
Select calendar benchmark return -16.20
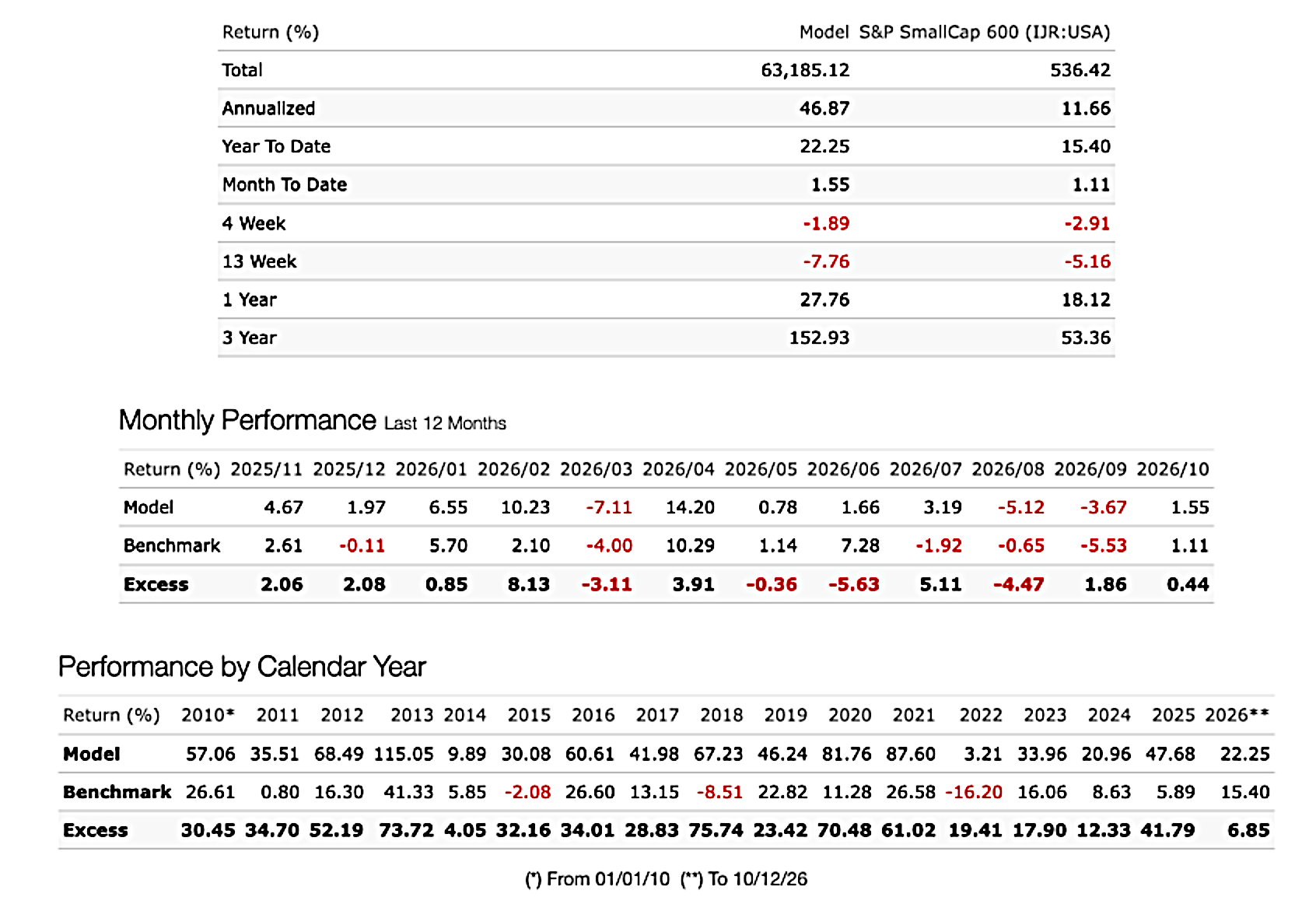(x=974, y=792)
